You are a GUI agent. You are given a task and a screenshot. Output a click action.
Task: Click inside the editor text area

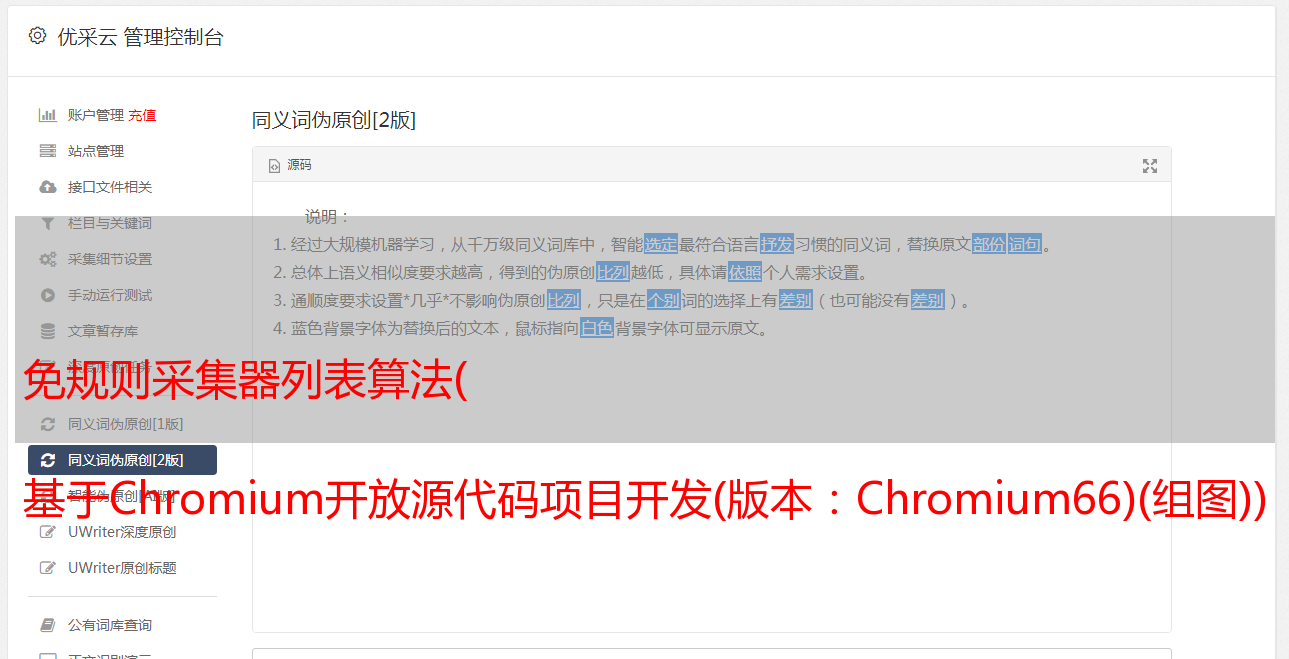point(711,480)
